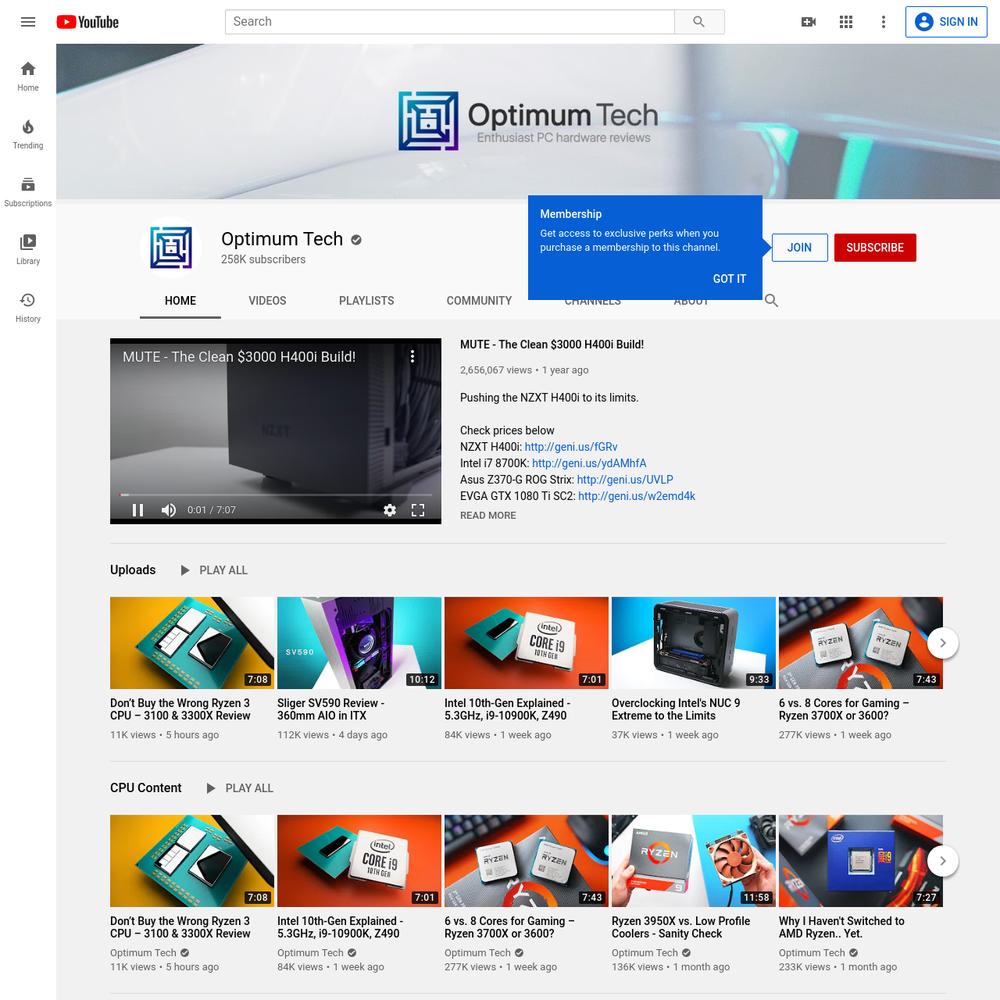Open Uploads row Ryzen 3 review thumbnail
Image resolution: width=1000 pixels, height=1000 pixels.
[192, 643]
